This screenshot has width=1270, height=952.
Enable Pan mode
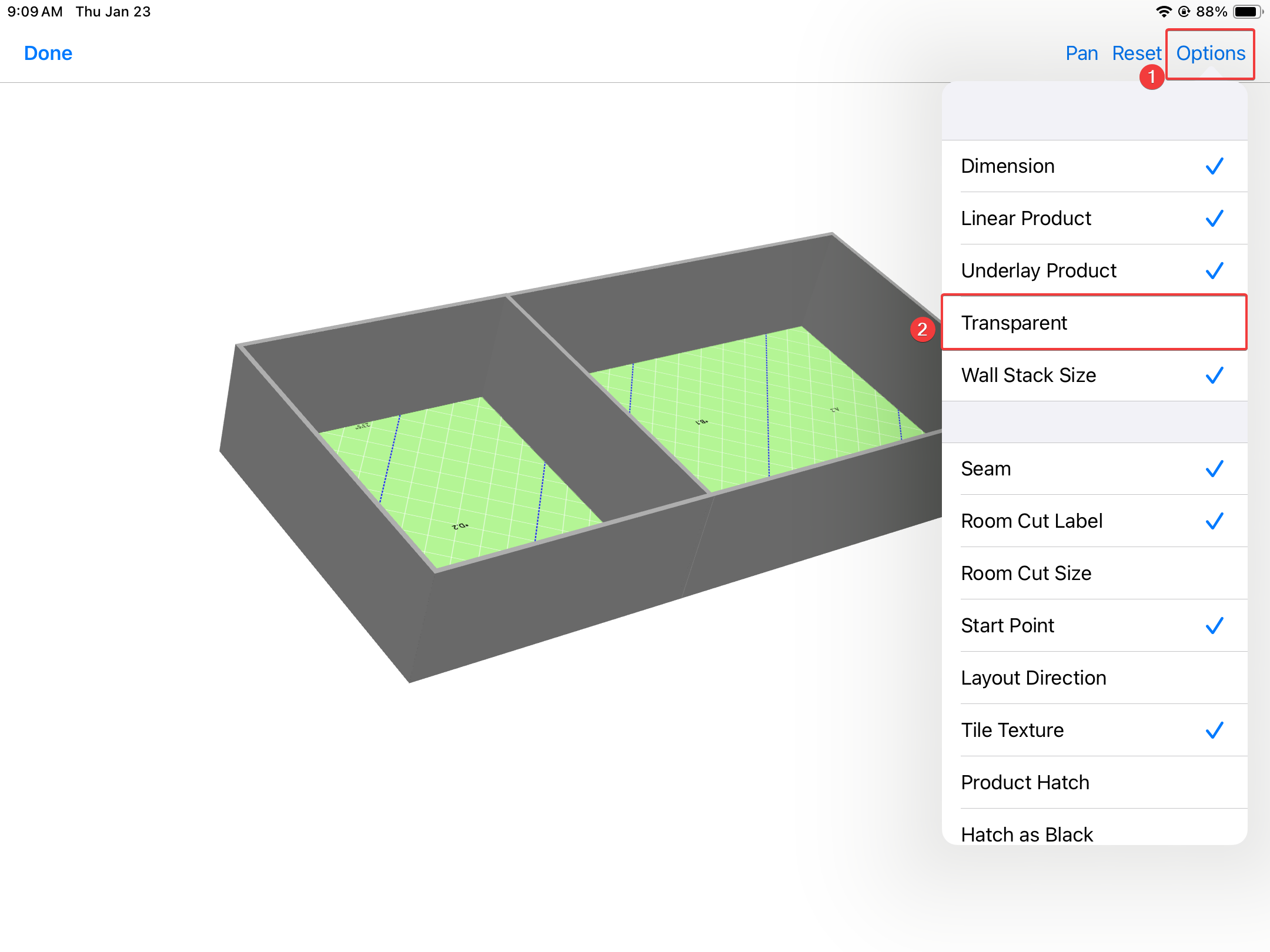click(x=1081, y=53)
